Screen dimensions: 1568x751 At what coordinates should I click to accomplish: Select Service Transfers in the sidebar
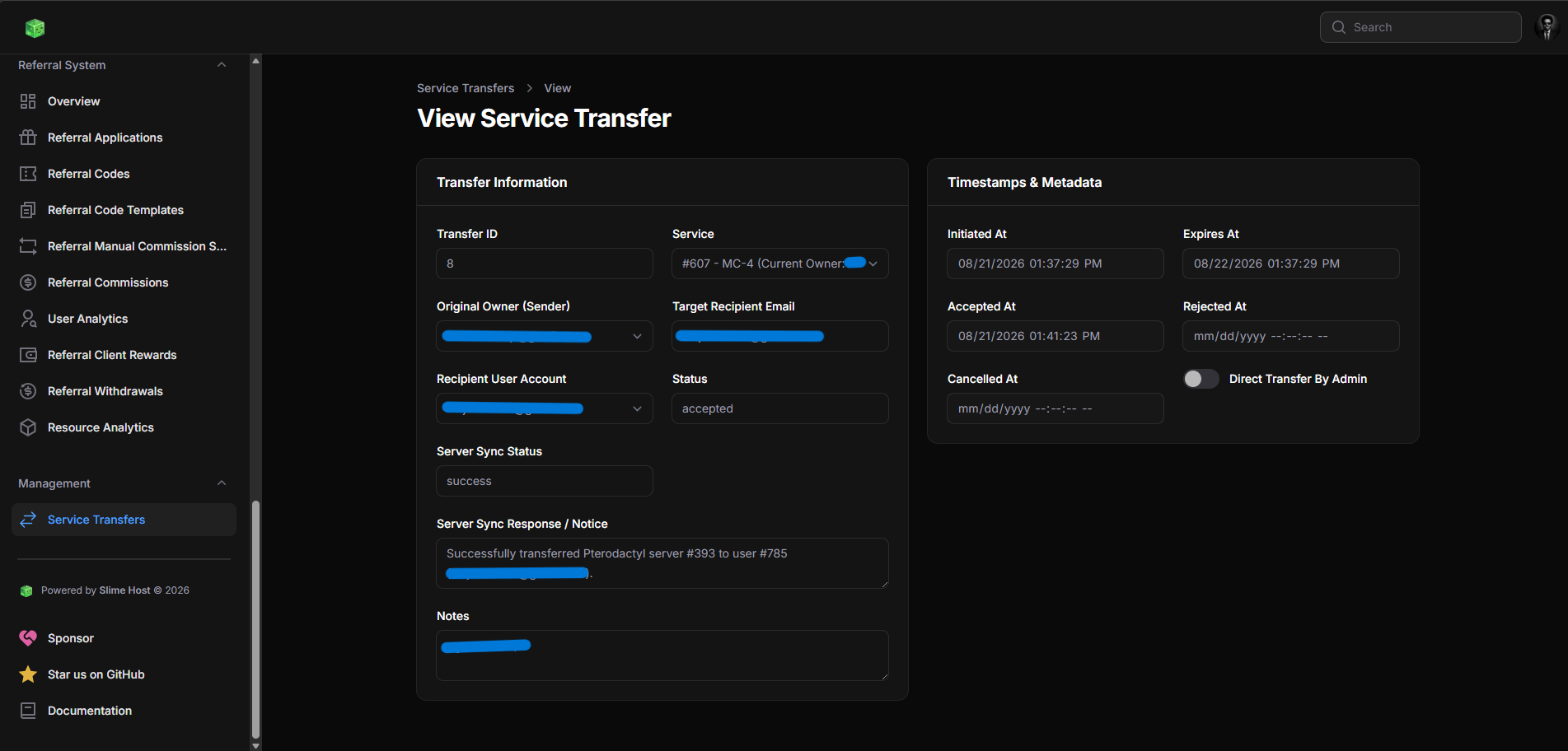pos(124,520)
